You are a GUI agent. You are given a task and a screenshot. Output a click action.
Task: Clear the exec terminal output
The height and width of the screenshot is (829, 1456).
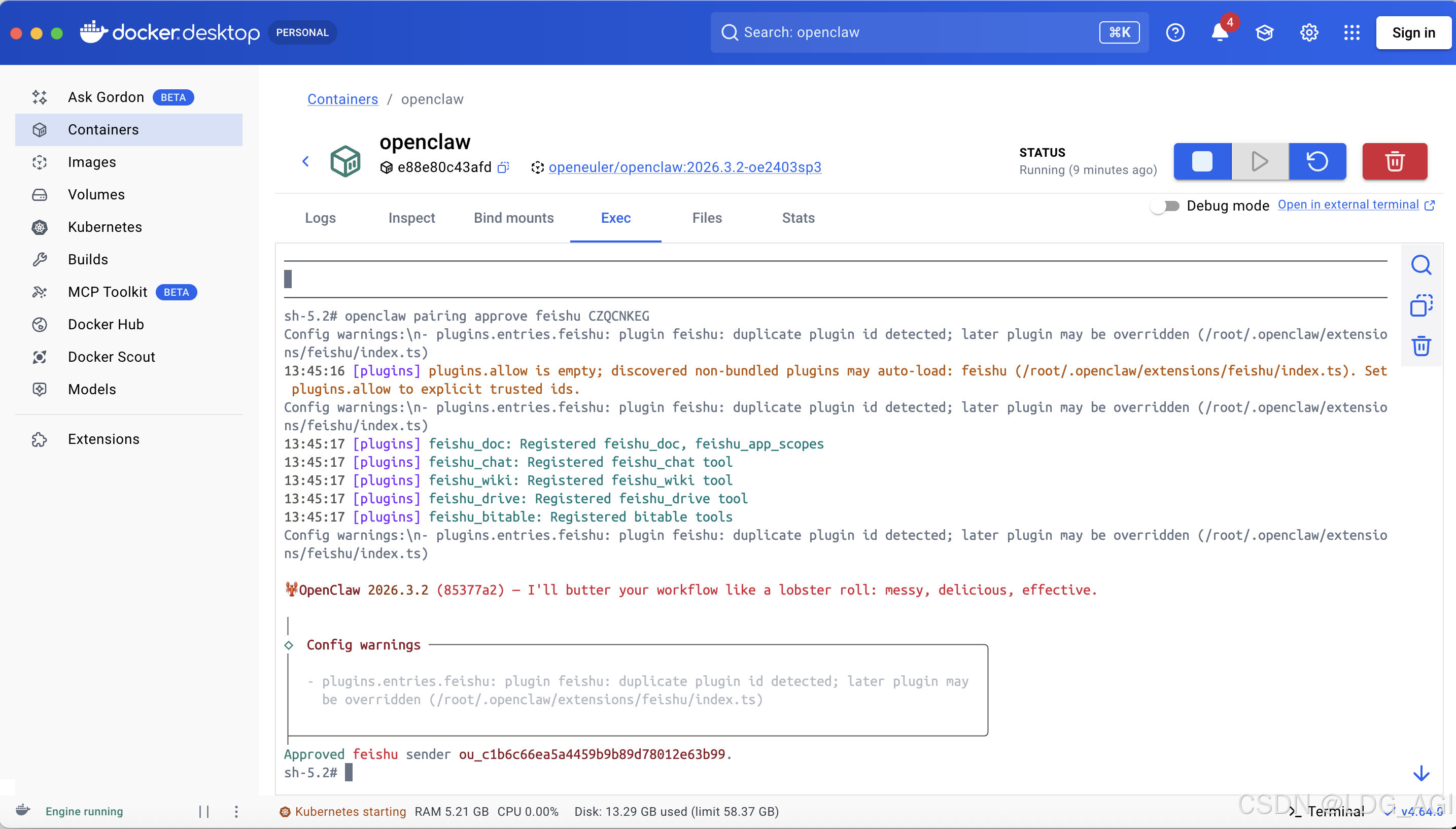click(1420, 346)
